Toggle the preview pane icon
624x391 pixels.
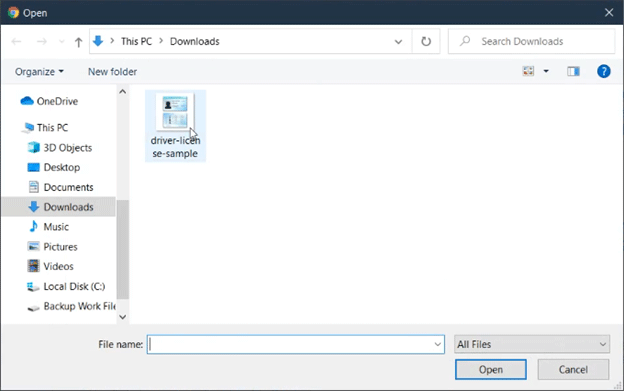(x=573, y=72)
